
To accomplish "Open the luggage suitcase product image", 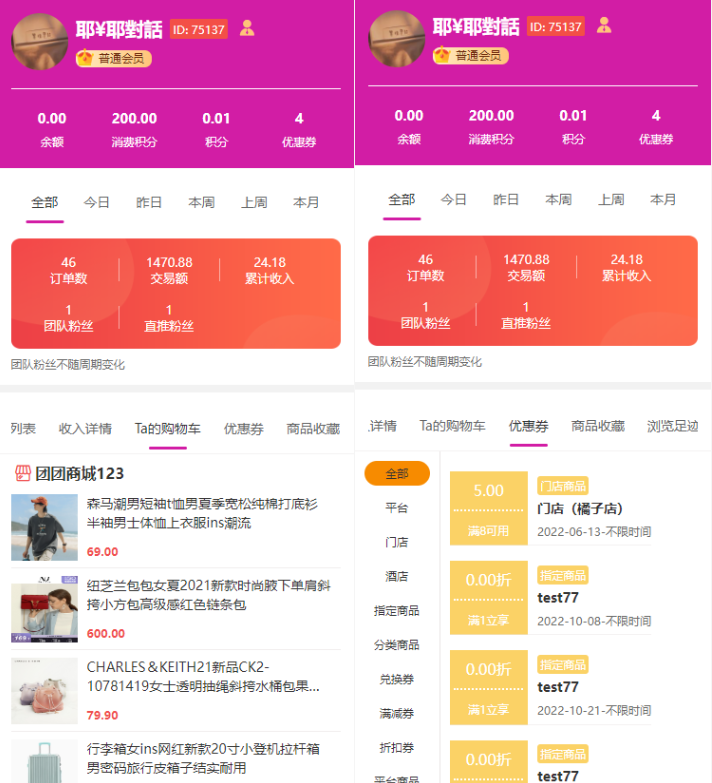I will 44,761.
